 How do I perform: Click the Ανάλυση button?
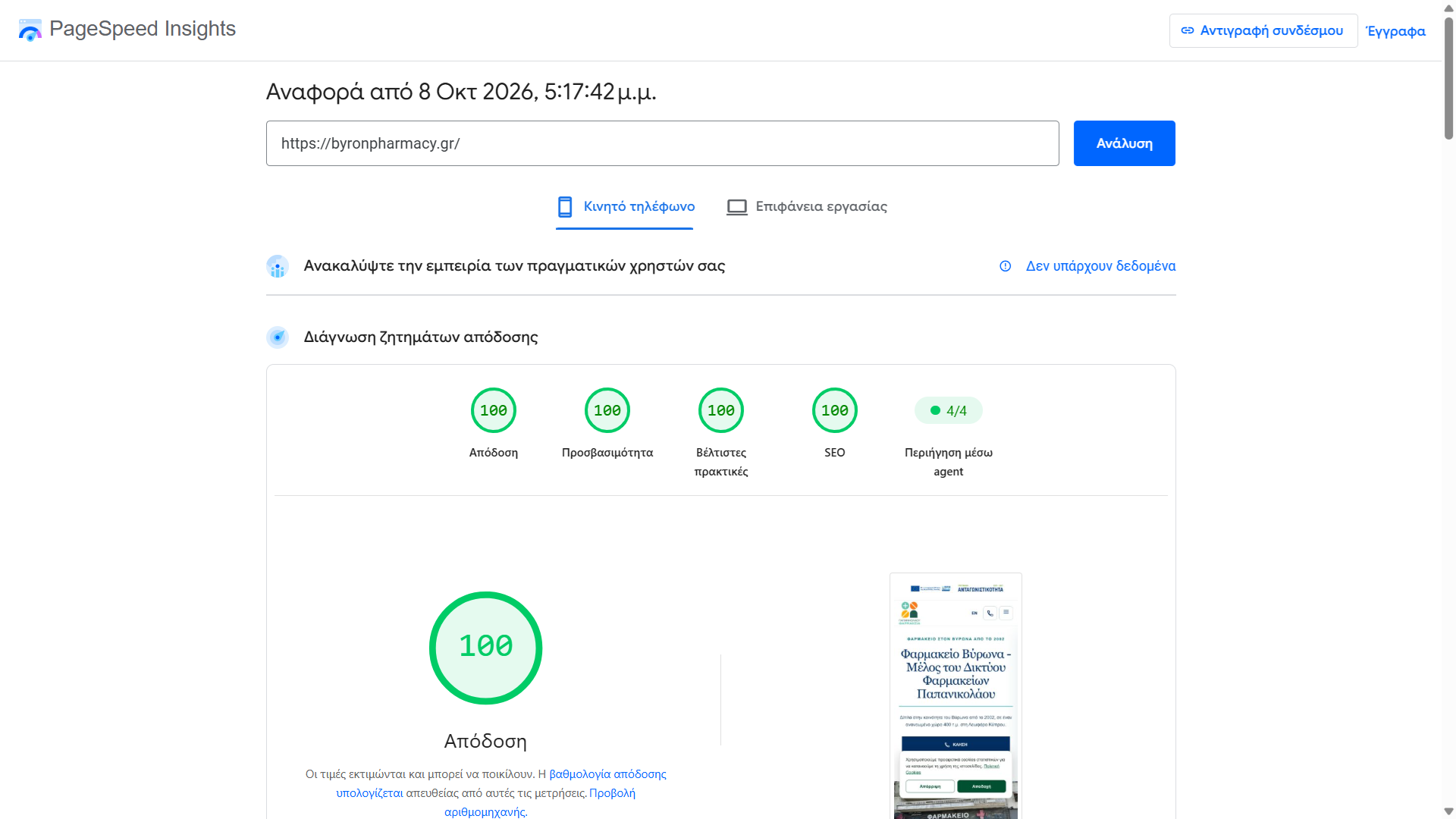(x=1125, y=143)
